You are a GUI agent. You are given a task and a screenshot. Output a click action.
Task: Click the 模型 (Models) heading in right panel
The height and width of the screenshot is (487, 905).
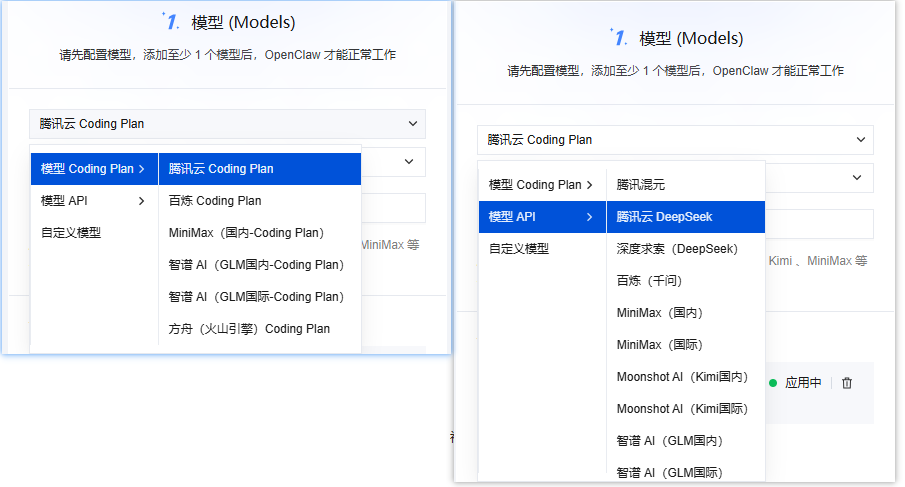click(691, 39)
